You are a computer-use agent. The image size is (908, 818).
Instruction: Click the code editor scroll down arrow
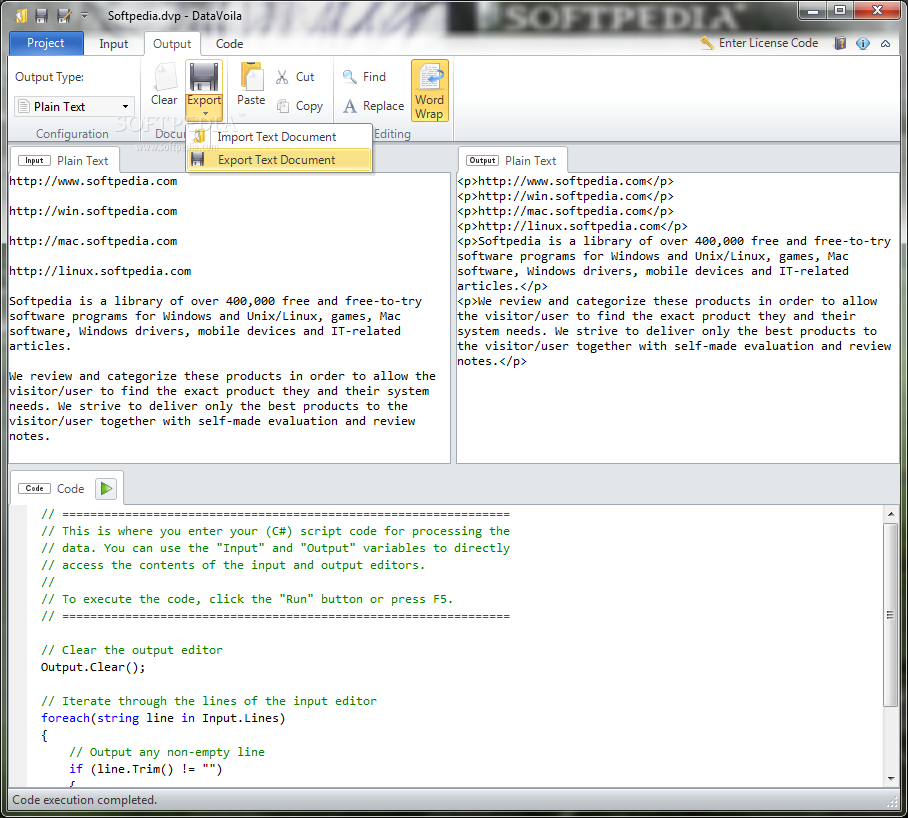pos(891,779)
